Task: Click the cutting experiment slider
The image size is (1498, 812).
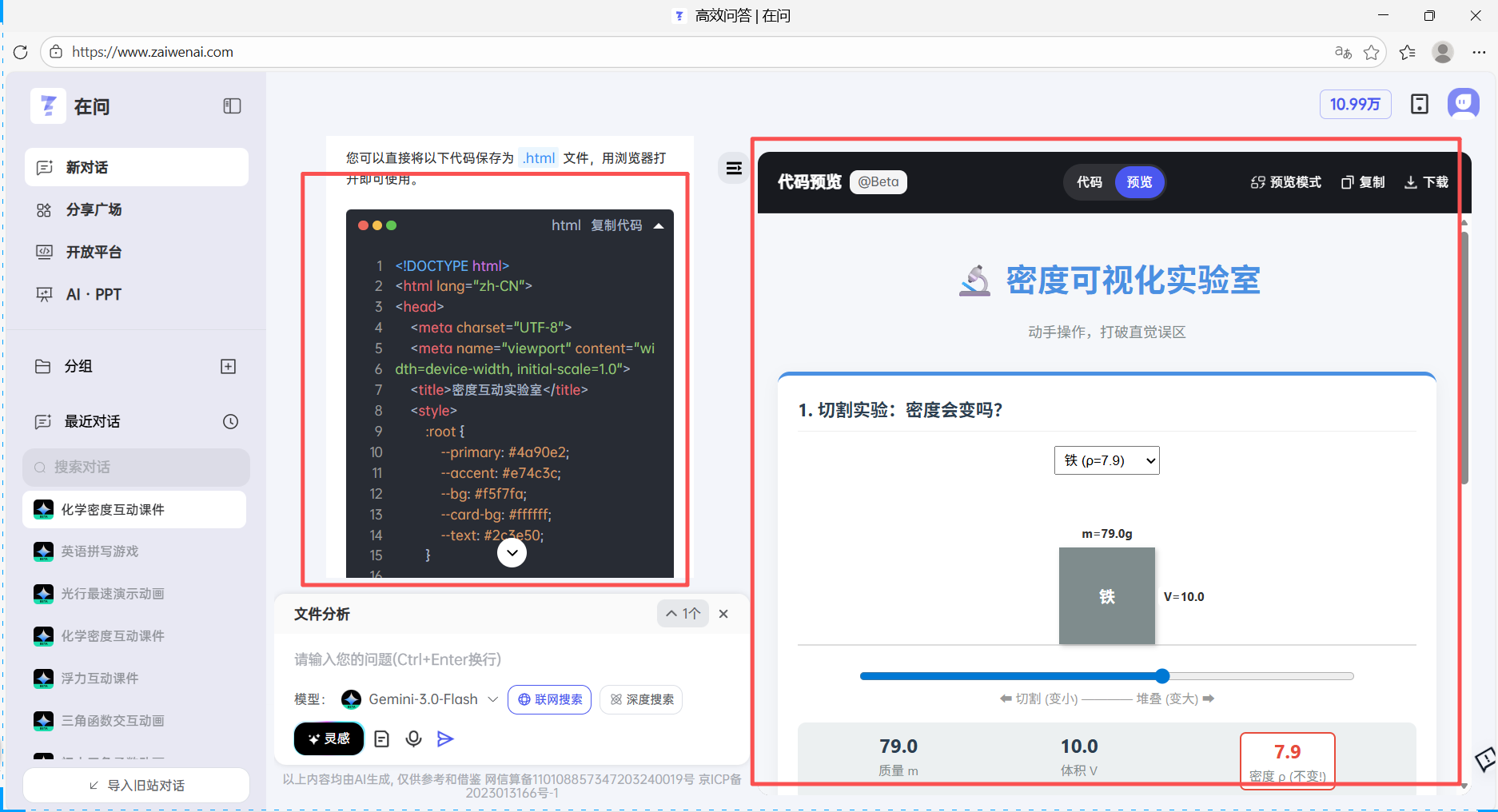Action: pos(1161,675)
